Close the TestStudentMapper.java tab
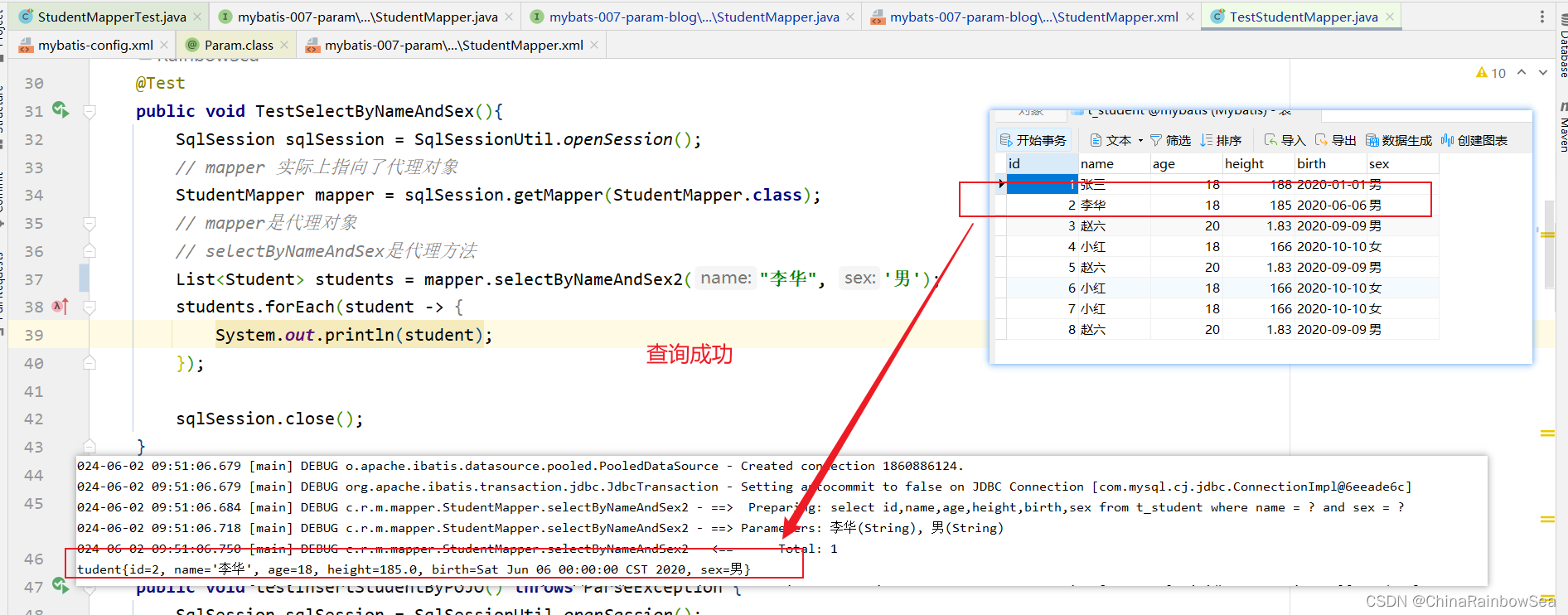 1390,17
